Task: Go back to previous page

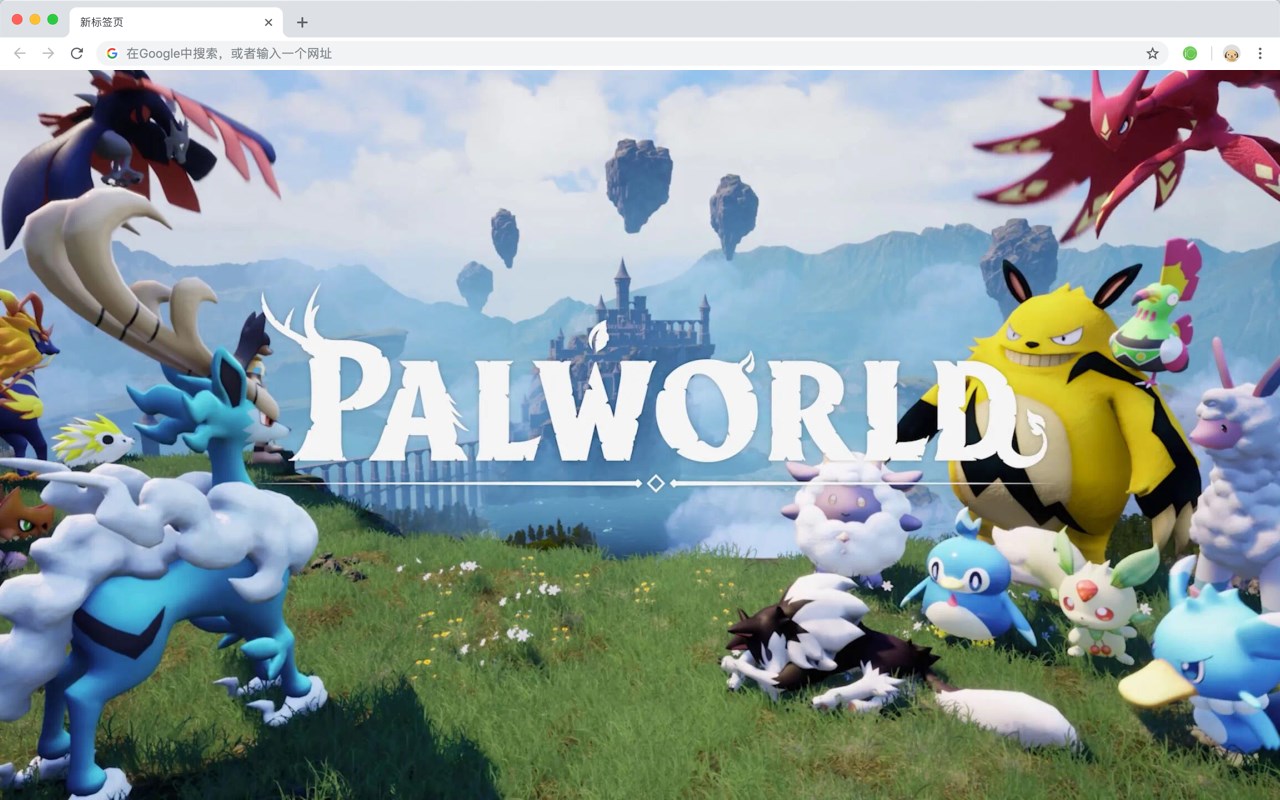Action: coord(20,53)
